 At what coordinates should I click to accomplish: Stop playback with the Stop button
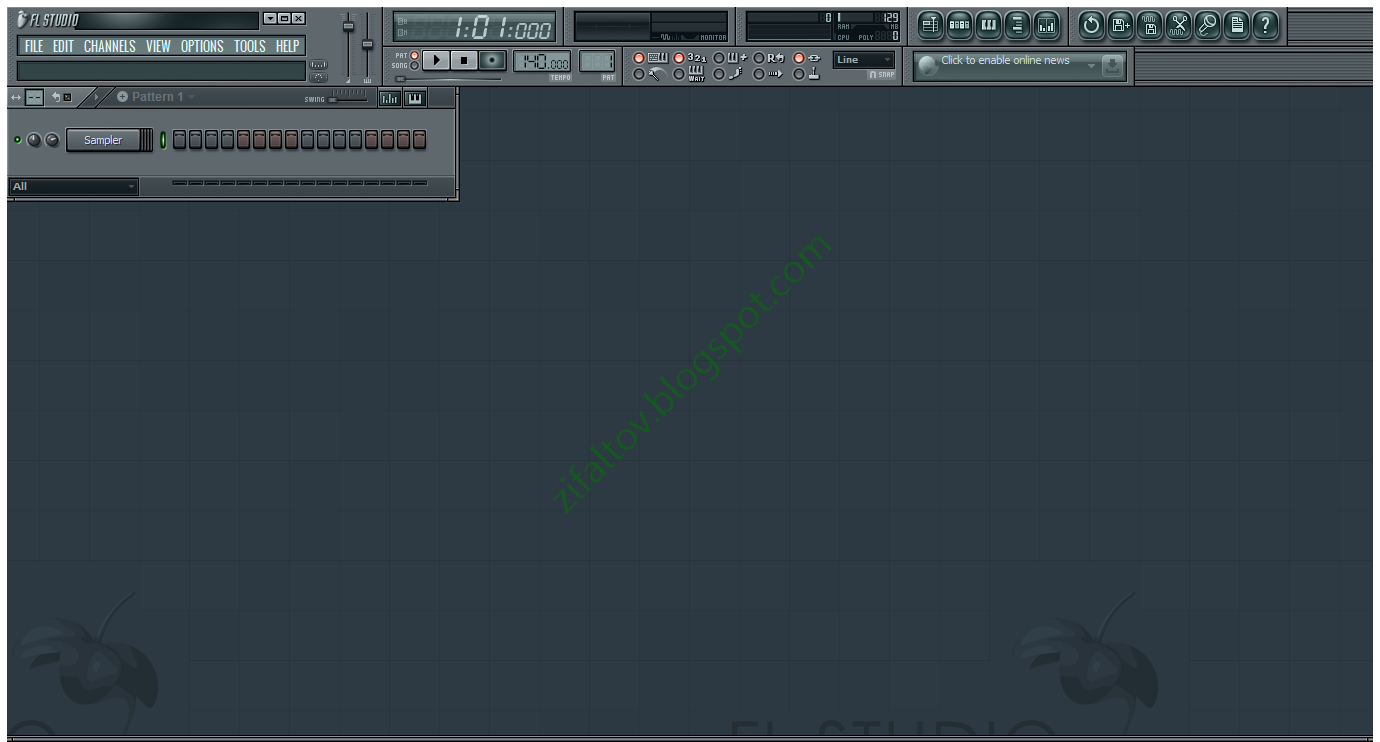[x=464, y=60]
